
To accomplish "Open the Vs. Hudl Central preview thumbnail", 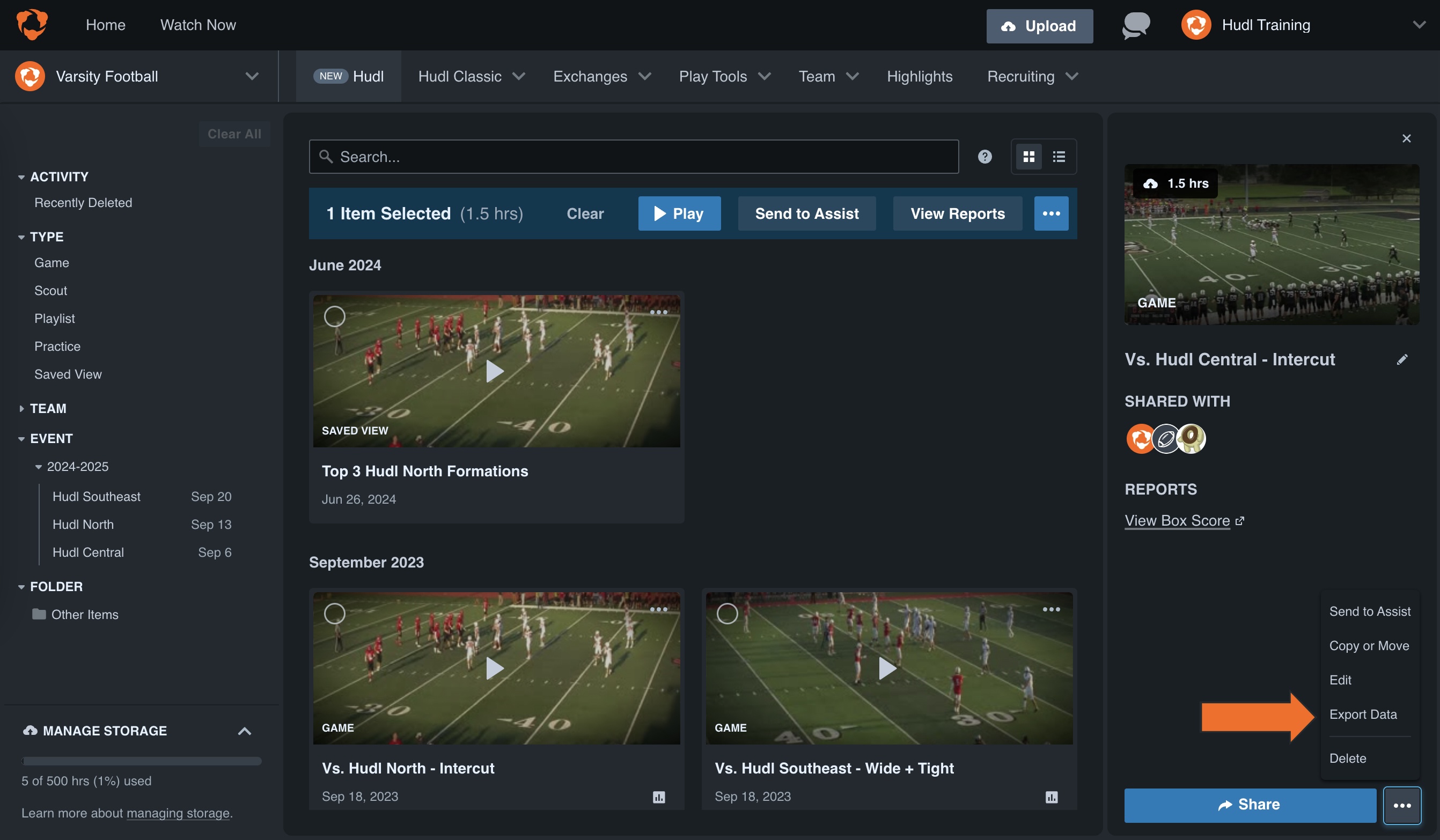I will point(1272,245).
